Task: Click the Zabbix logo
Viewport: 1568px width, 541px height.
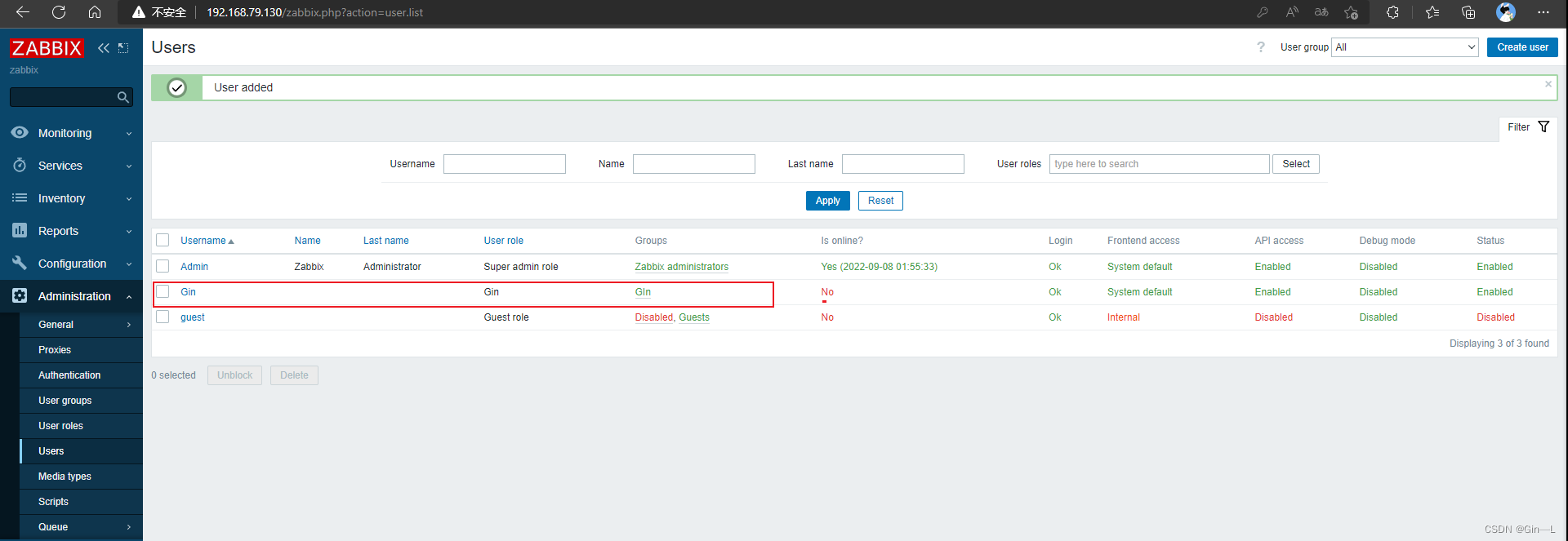Action: (x=47, y=48)
